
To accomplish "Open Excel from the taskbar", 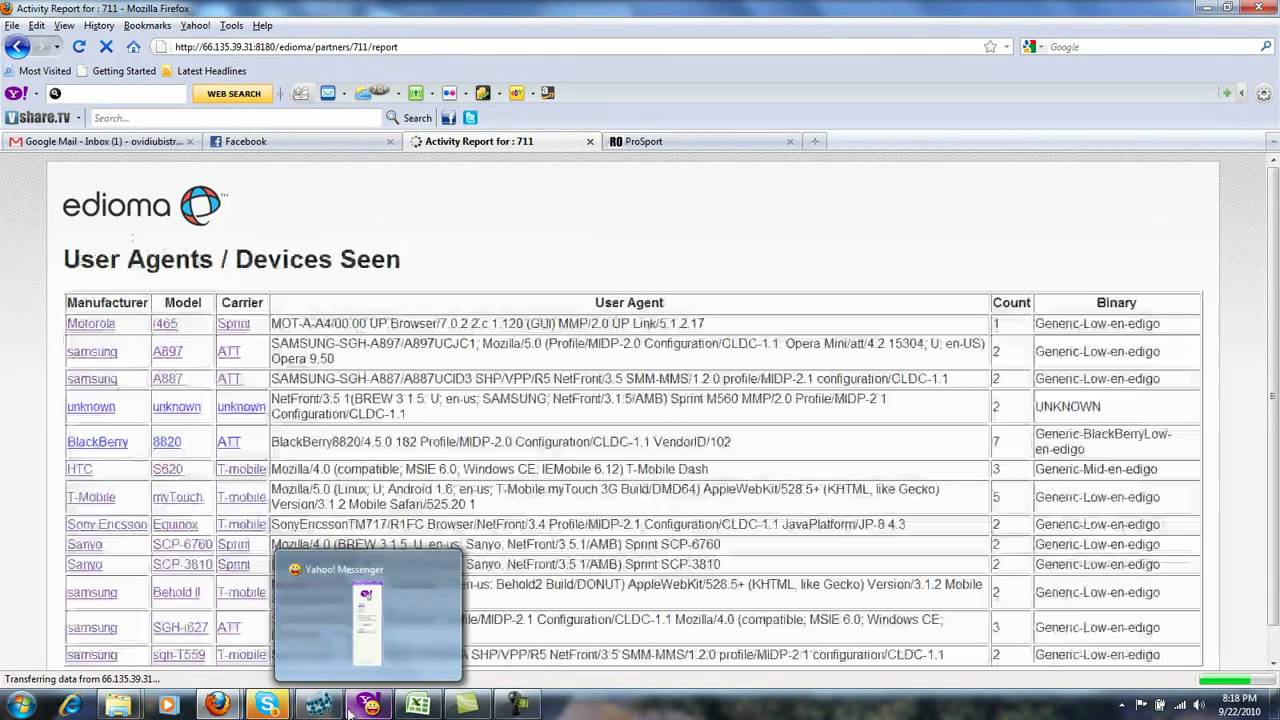I will click(418, 705).
